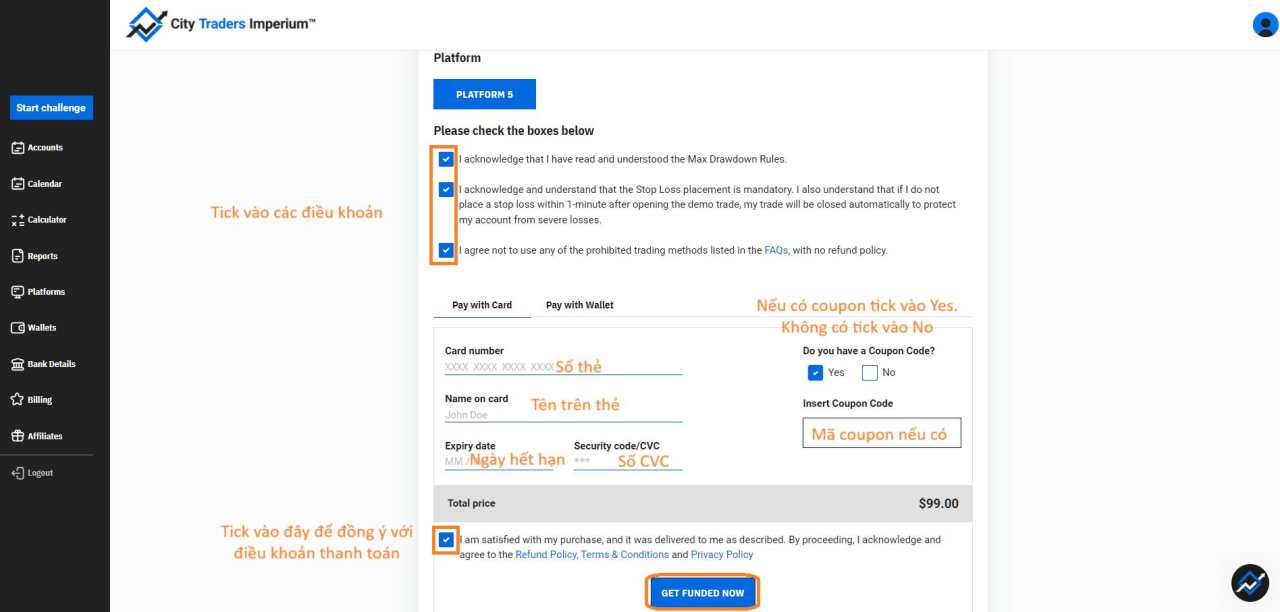Open Affiliates menu item

[x=45, y=436]
